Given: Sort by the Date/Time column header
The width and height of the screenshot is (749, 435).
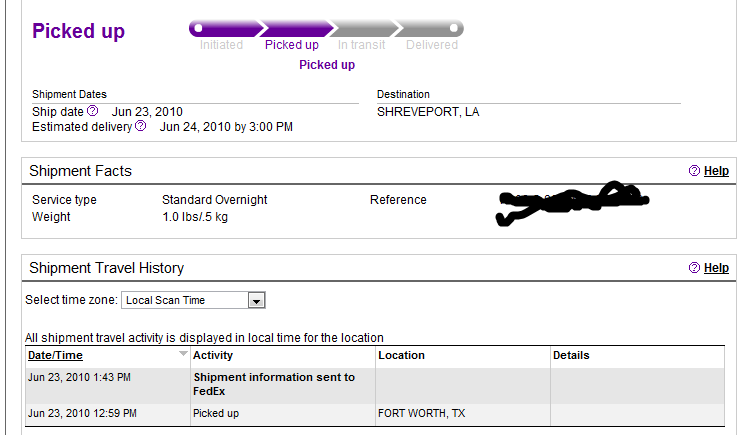Looking at the screenshot, I should coord(55,355).
